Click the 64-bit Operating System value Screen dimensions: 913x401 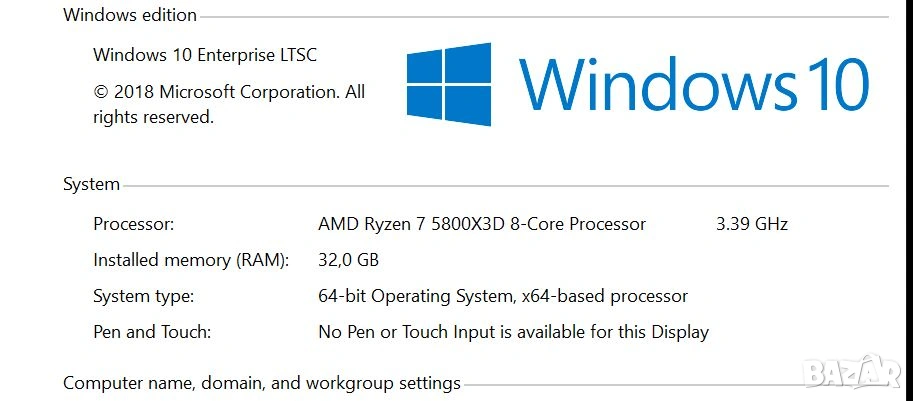[503, 296]
